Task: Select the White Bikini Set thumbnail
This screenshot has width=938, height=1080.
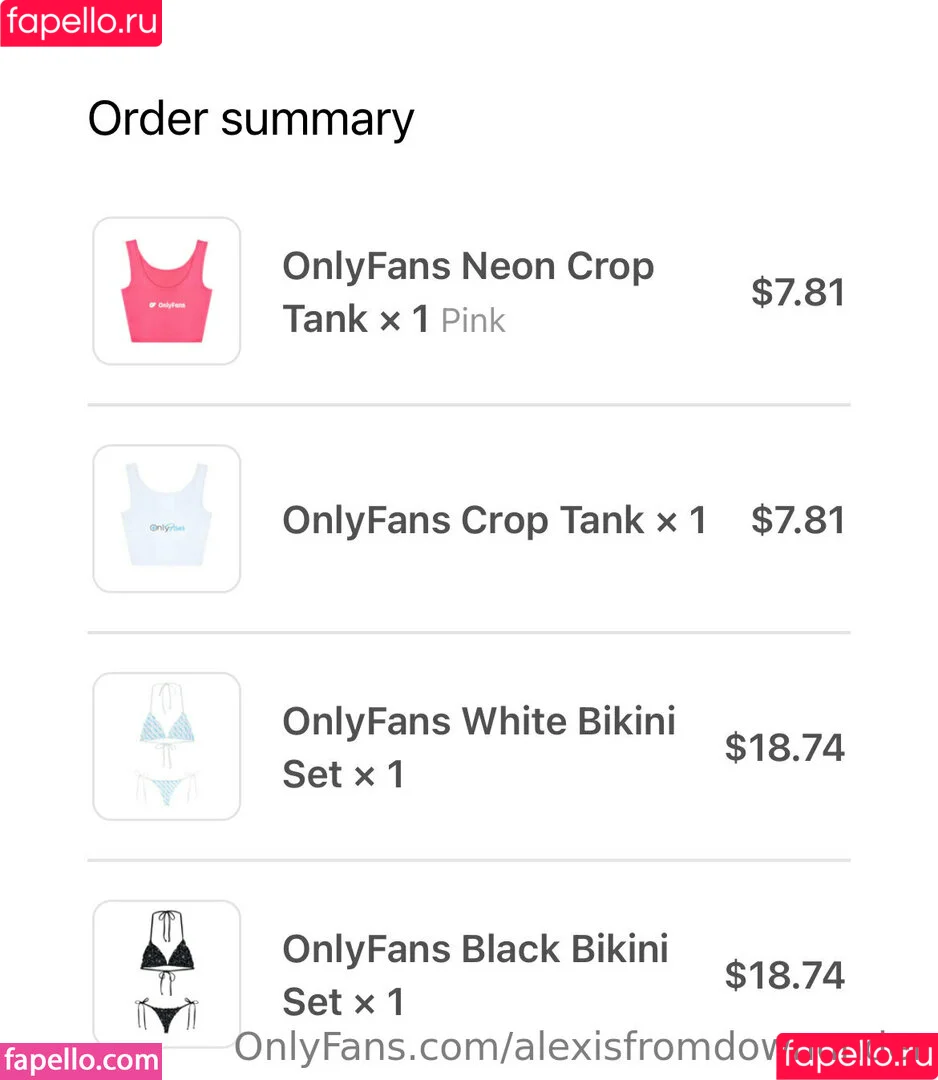Action: [167, 746]
